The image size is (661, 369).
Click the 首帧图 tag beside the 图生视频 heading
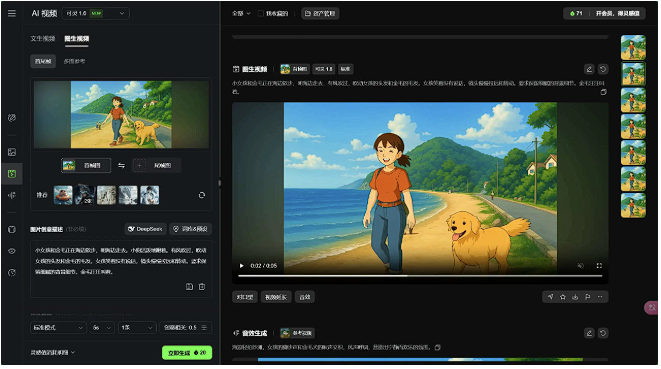[295, 69]
